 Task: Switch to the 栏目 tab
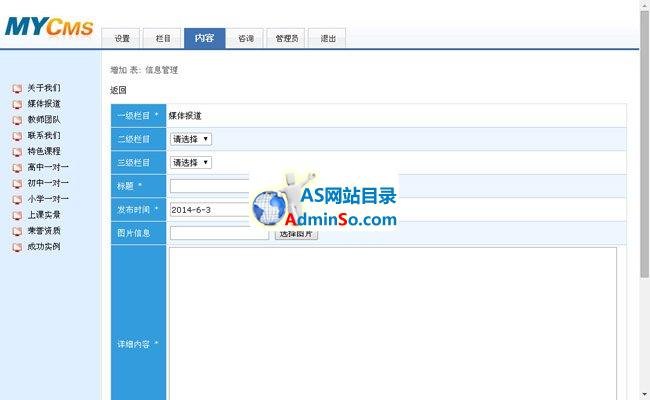click(162, 39)
